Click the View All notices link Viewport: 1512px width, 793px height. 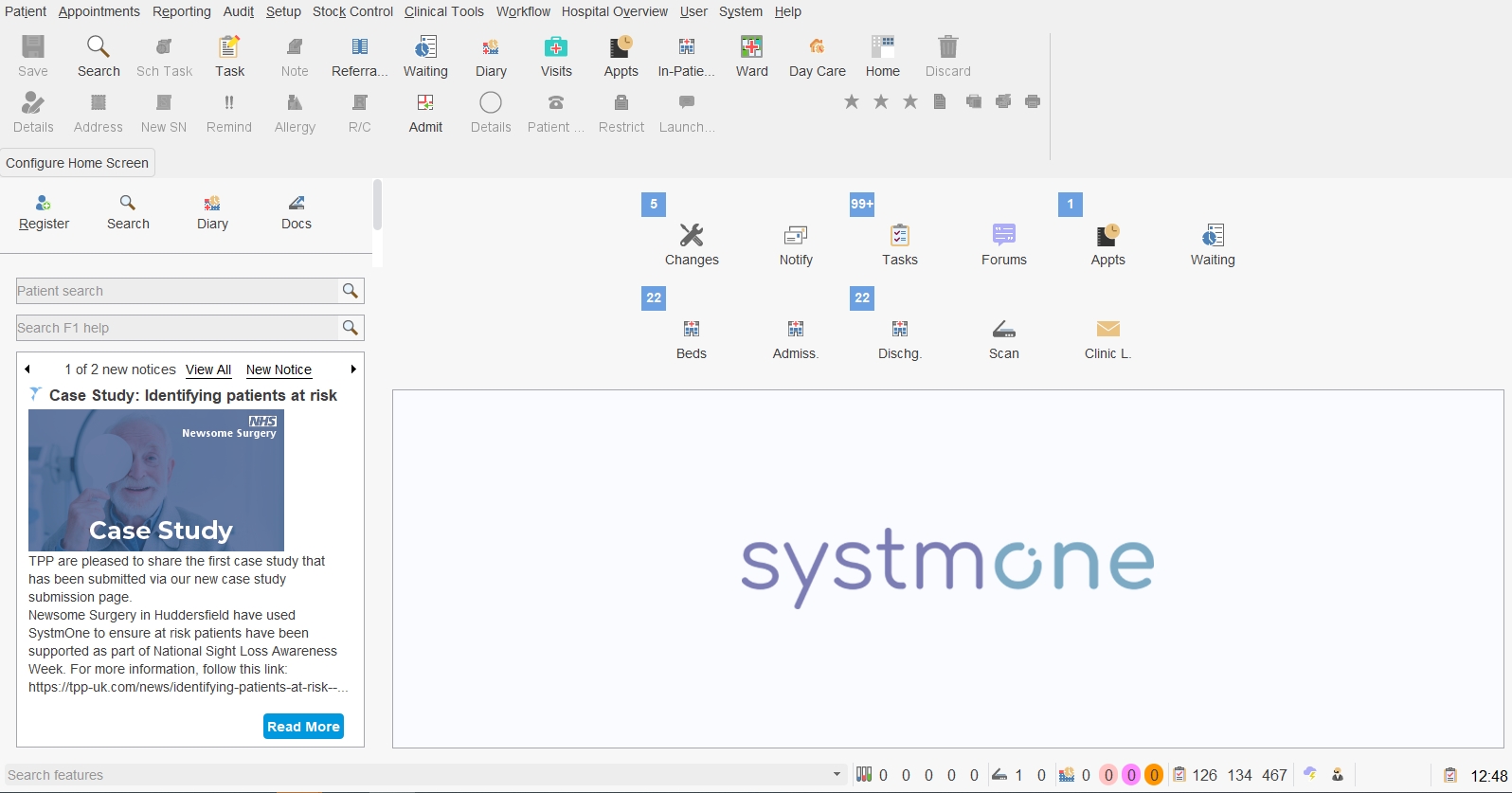pyautogui.click(x=208, y=369)
